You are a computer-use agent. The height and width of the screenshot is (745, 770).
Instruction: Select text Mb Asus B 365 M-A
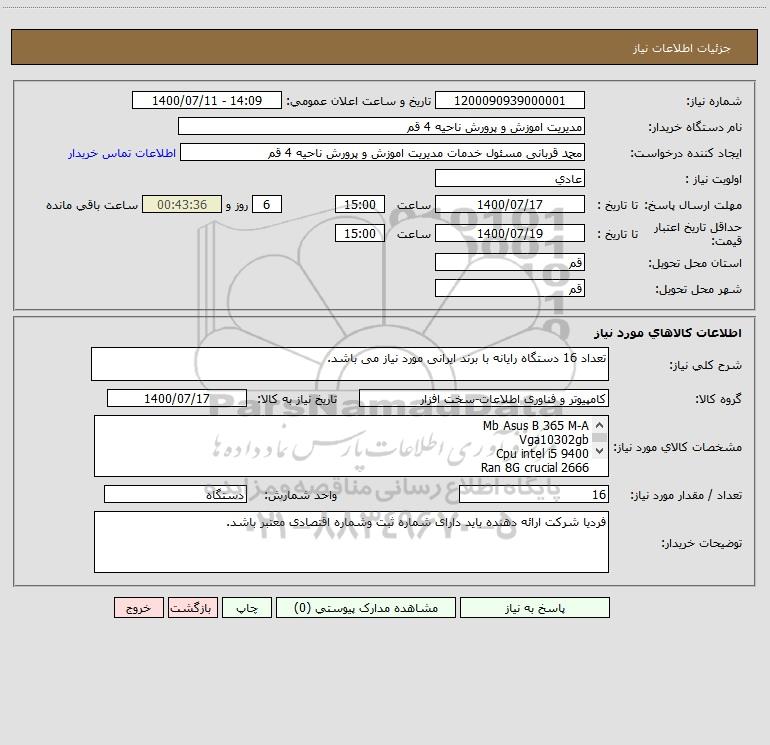click(535, 425)
